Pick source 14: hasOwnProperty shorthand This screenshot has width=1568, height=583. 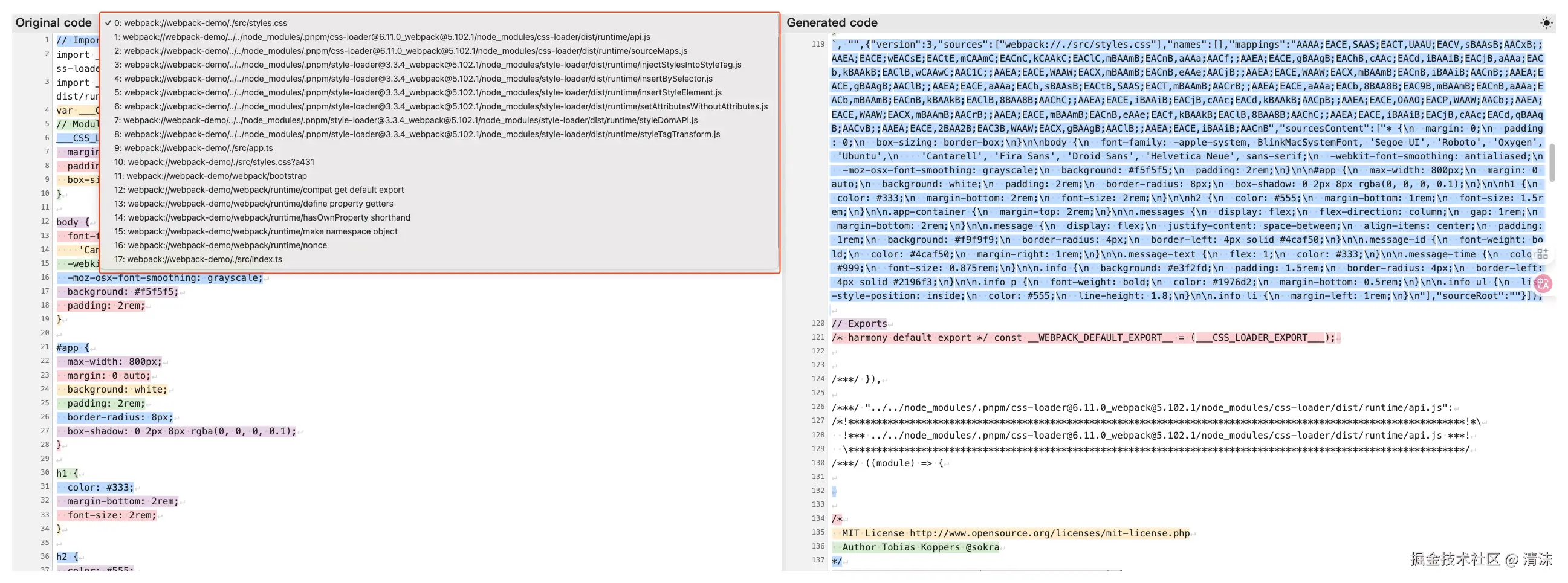click(x=439, y=218)
